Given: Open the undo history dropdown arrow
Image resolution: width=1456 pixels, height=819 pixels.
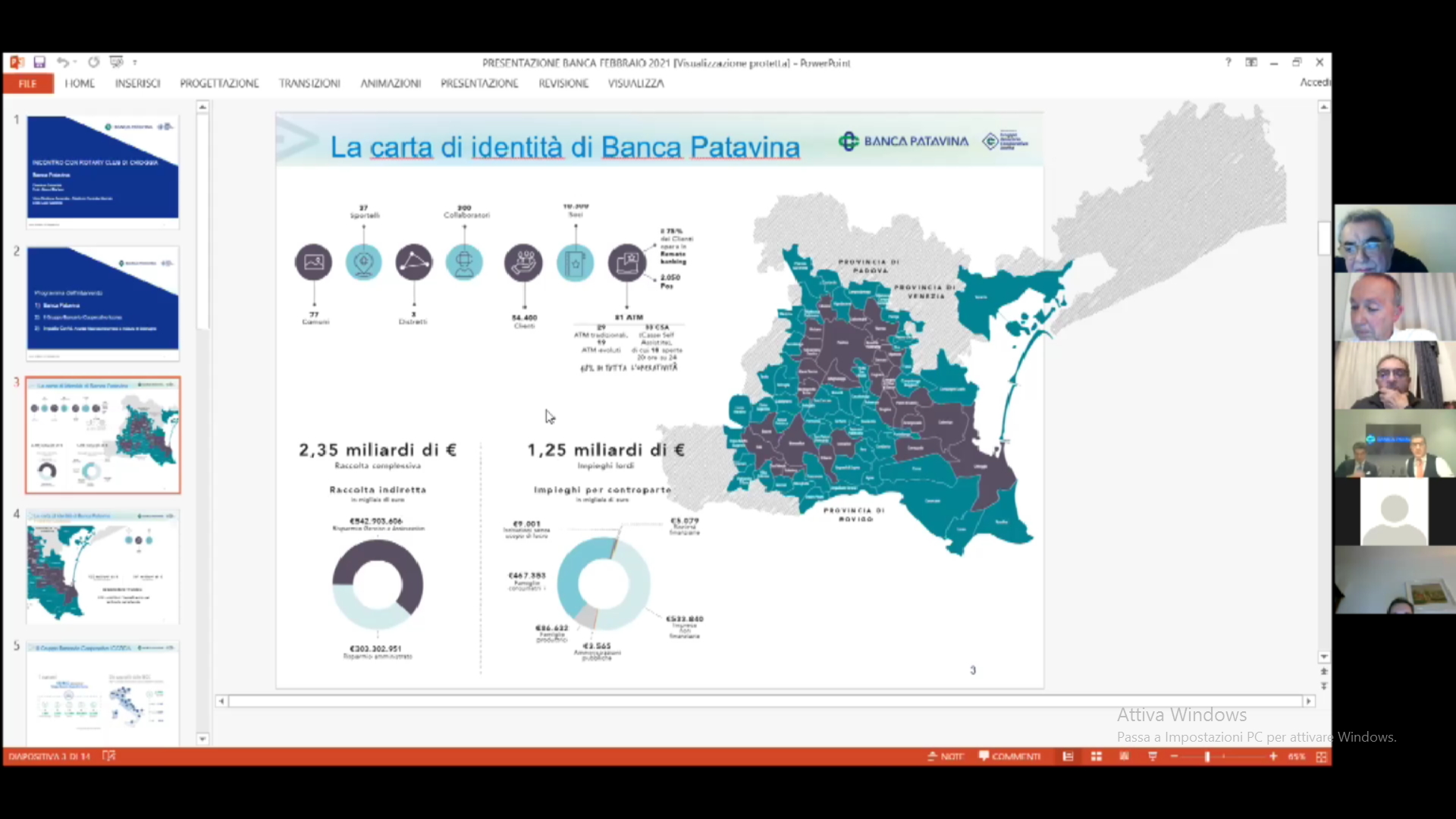Looking at the screenshot, I should pyautogui.click(x=75, y=63).
